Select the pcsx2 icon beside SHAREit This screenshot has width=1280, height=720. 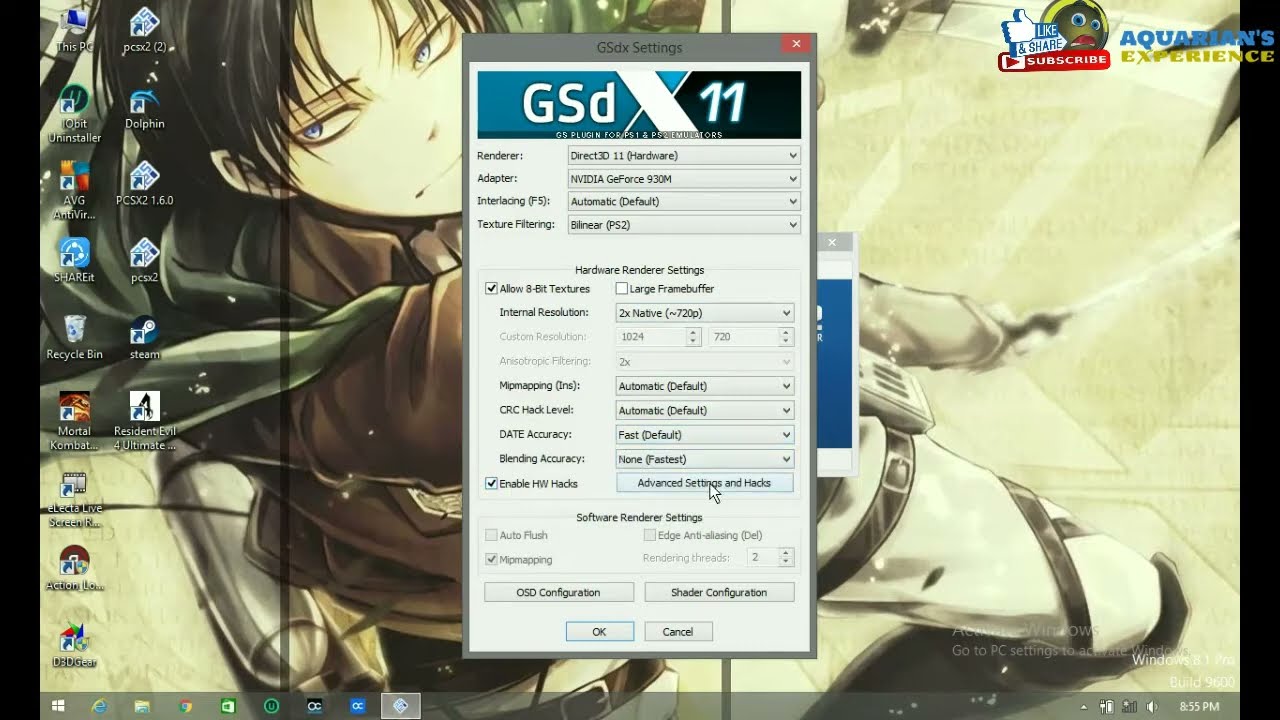point(145,260)
